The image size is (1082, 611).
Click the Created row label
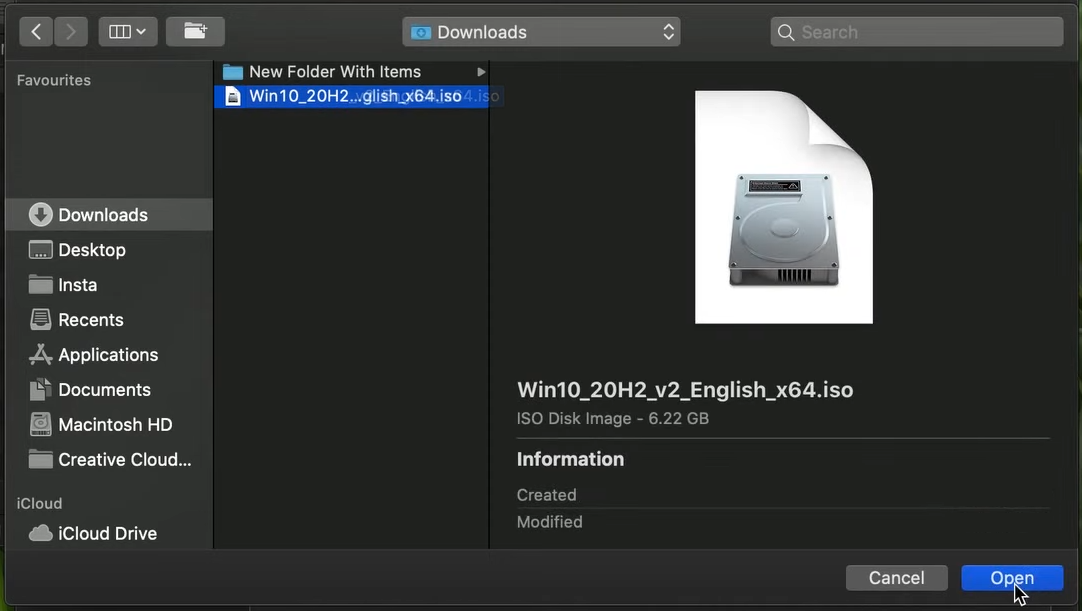point(547,495)
